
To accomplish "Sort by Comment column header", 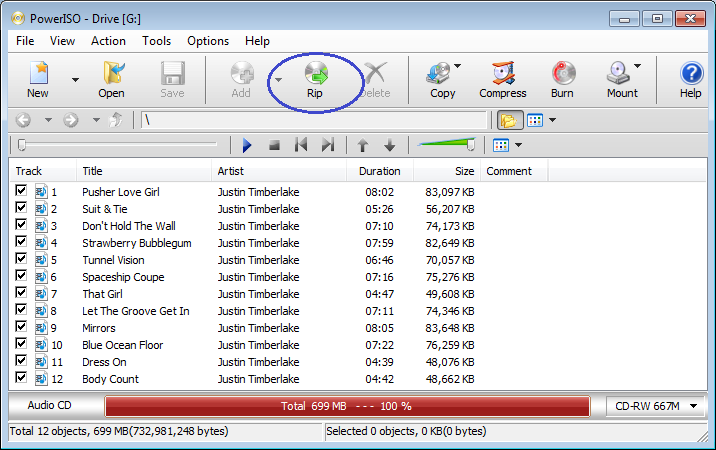I will click(514, 171).
